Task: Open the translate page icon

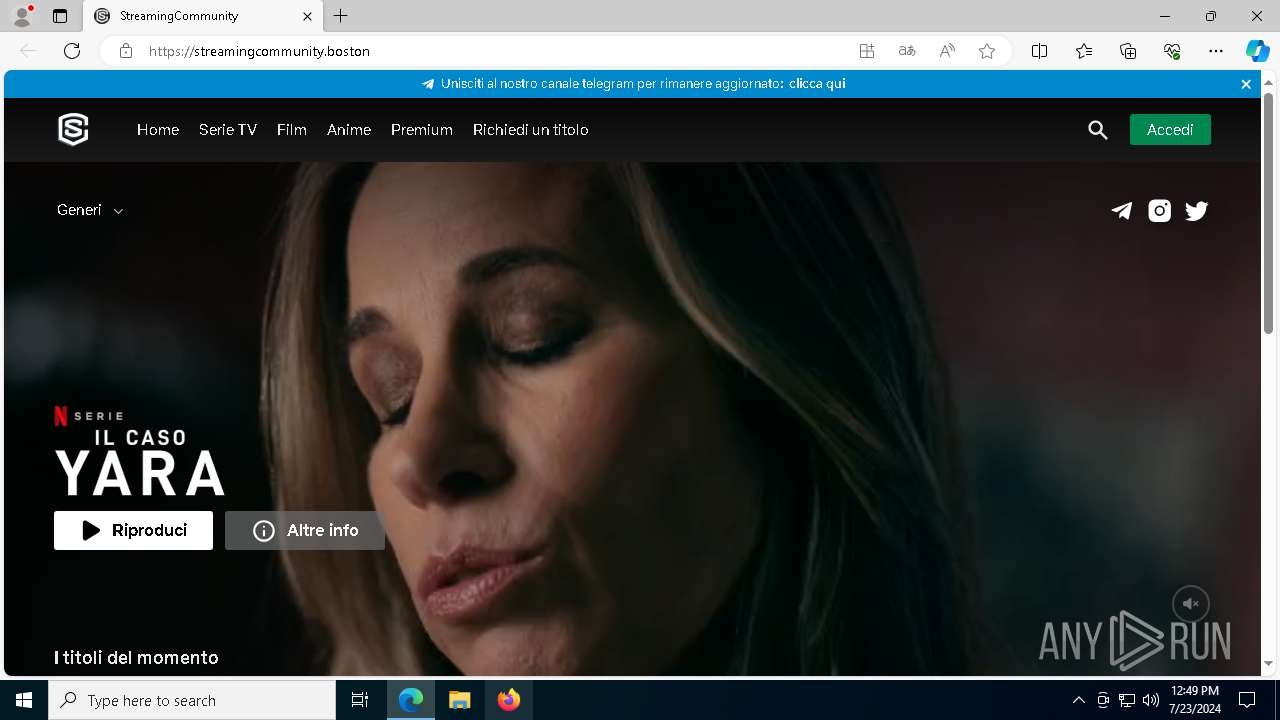Action: click(x=907, y=51)
